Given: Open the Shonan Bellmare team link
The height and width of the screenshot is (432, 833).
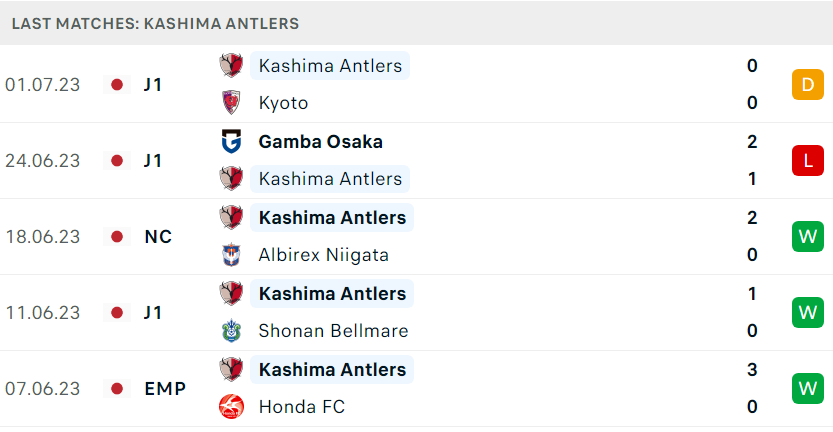Looking at the screenshot, I should [x=334, y=331].
